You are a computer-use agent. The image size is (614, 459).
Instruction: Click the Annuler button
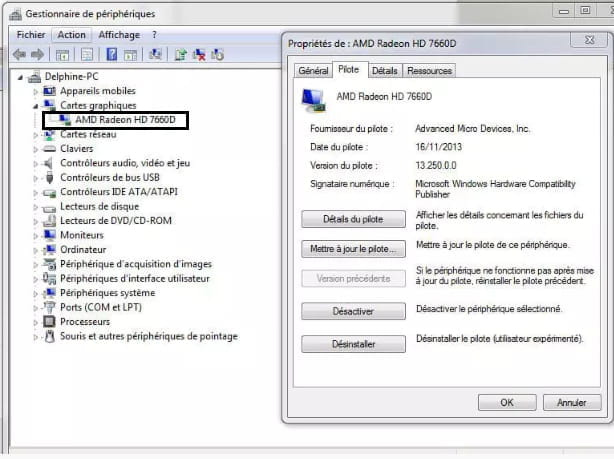[572, 403]
